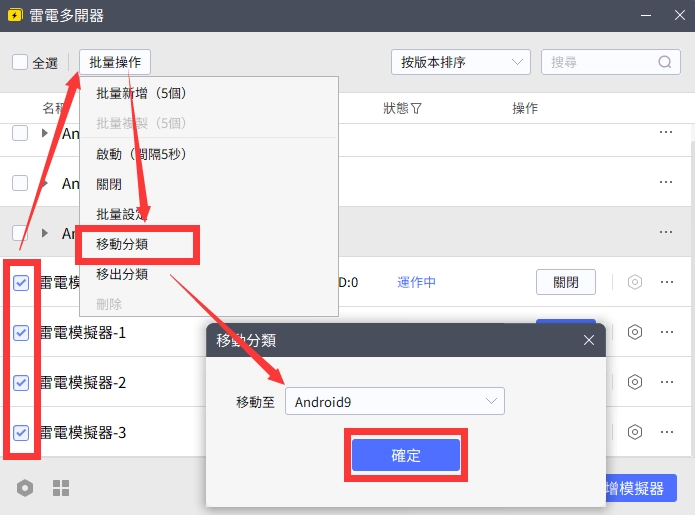Open settings hexagon icon of 雷電模擬器-2
Image resolution: width=695 pixels, height=515 pixels.
coord(635,382)
